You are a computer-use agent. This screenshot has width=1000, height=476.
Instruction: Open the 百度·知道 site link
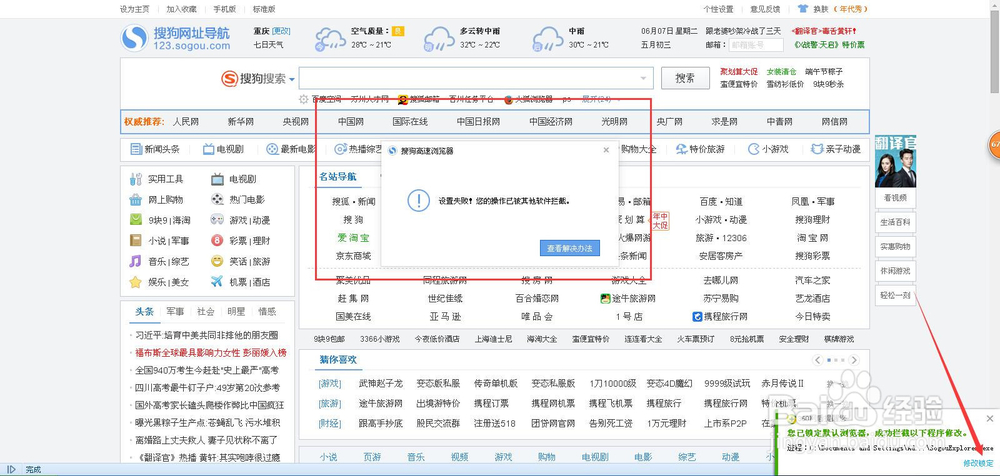coord(721,202)
